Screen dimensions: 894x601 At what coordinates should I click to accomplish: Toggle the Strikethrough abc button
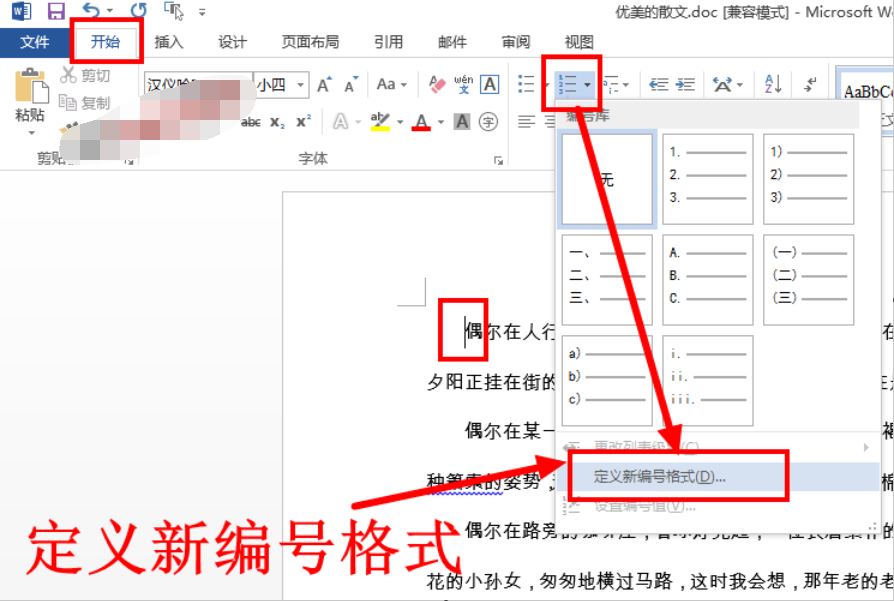251,122
